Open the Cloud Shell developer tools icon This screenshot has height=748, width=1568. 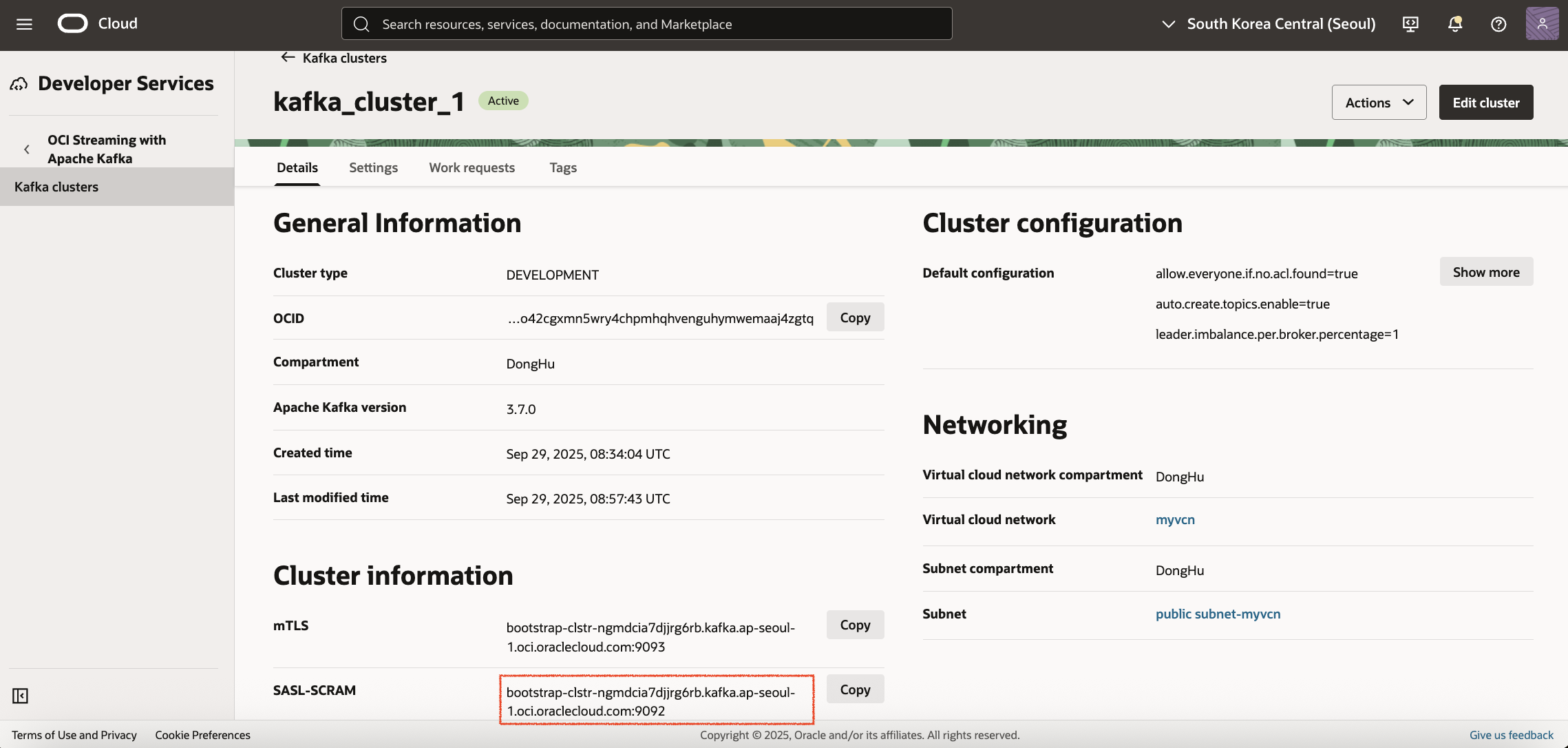pos(1410,24)
